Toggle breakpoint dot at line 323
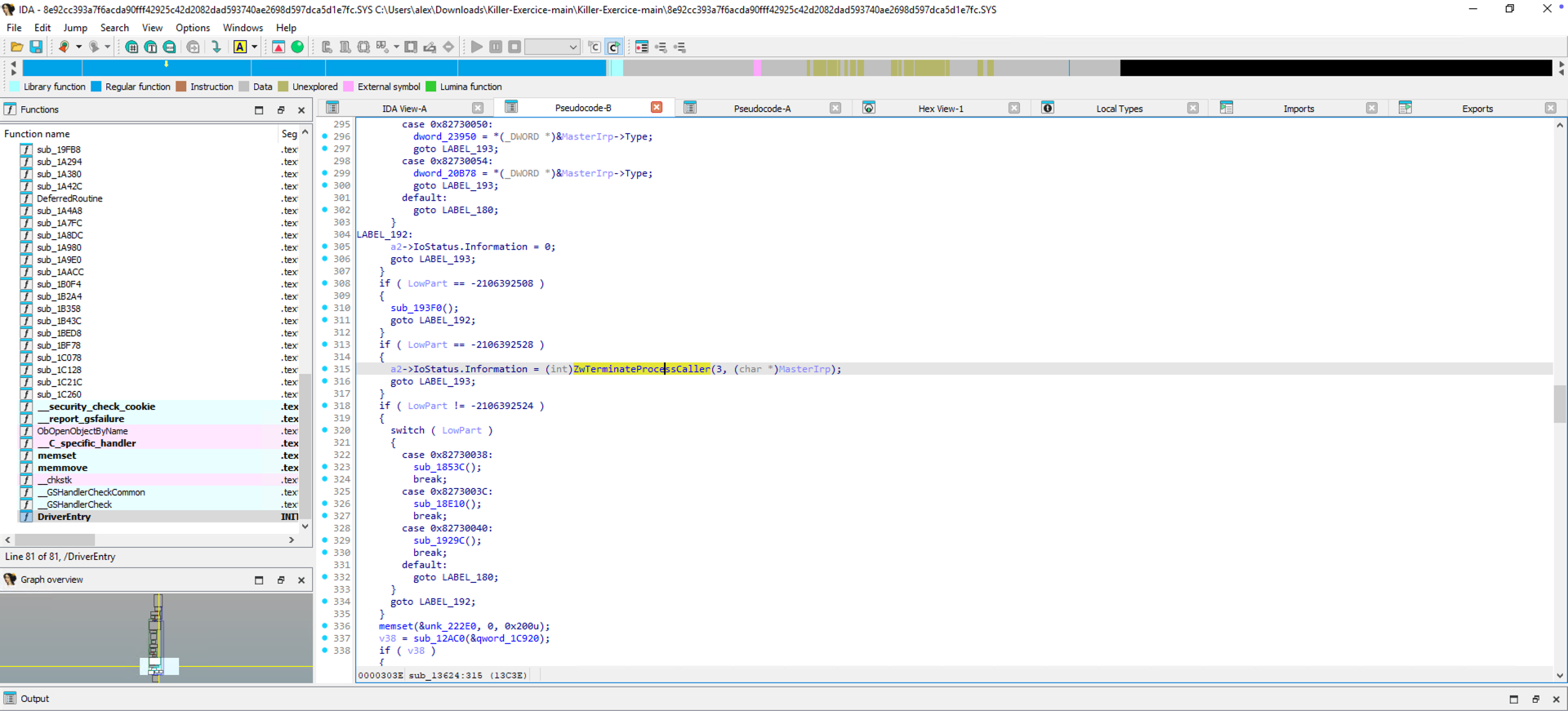Screen dimensions: 1568x711 325,467
